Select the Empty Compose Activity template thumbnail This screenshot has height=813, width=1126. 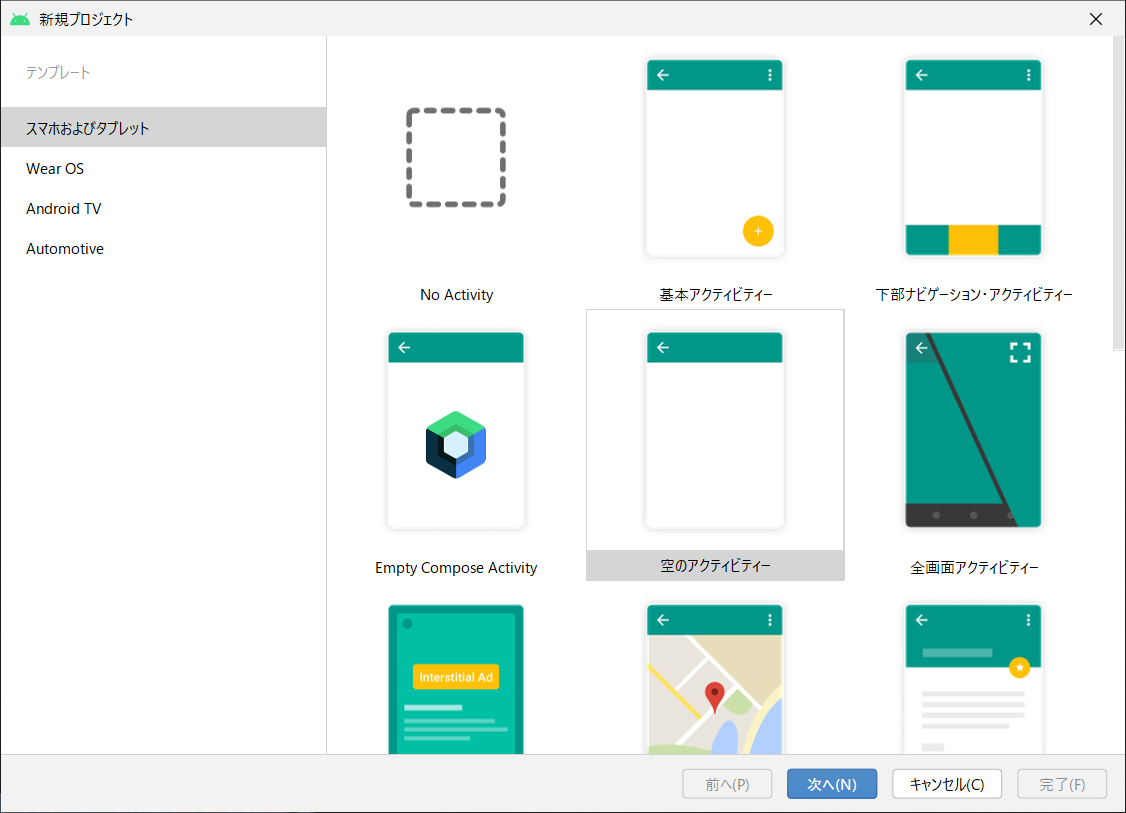coord(456,430)
